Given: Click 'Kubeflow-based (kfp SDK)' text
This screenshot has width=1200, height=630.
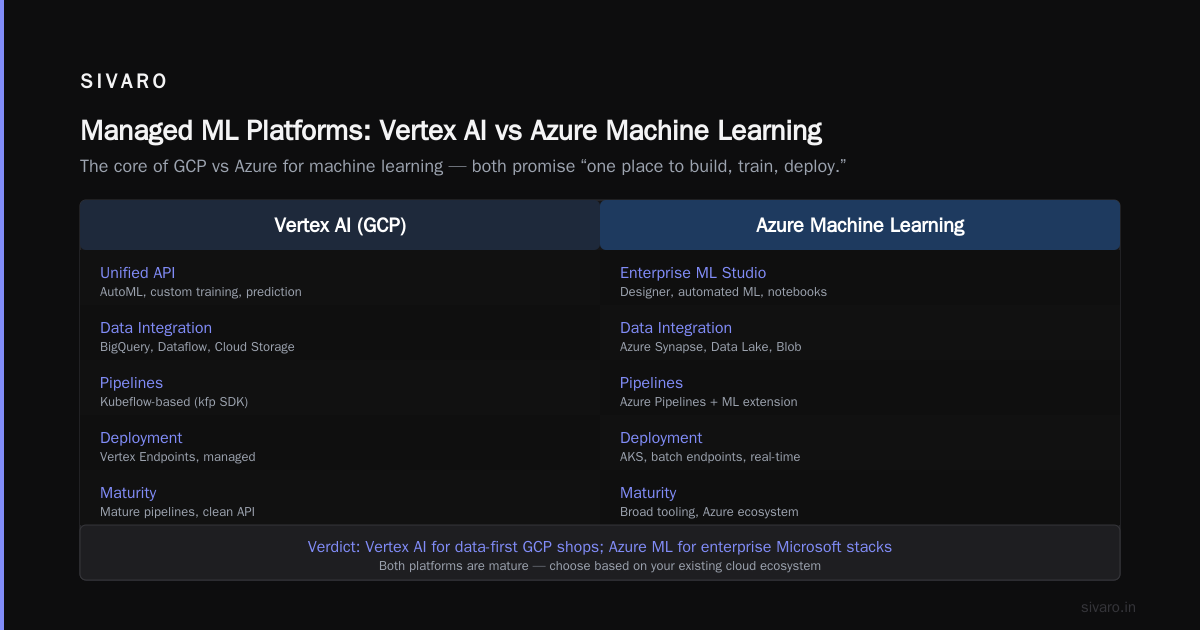Looking at the screenshot, I should click(x=174, y=402).
